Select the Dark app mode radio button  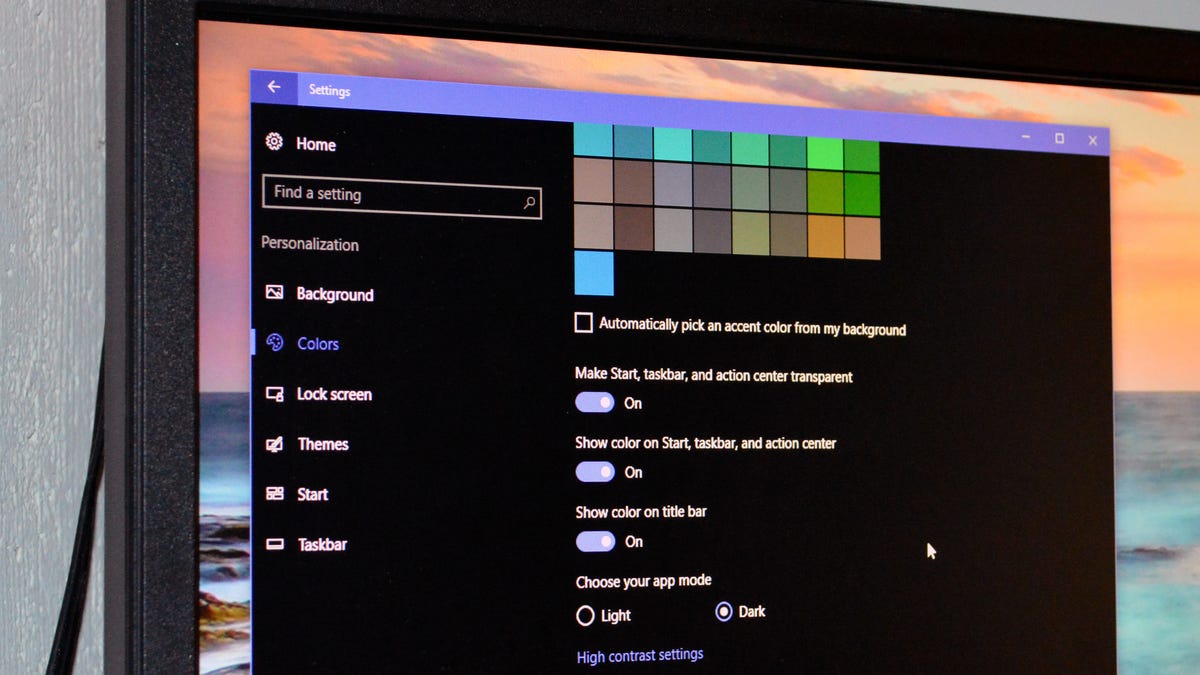[724, 611]
